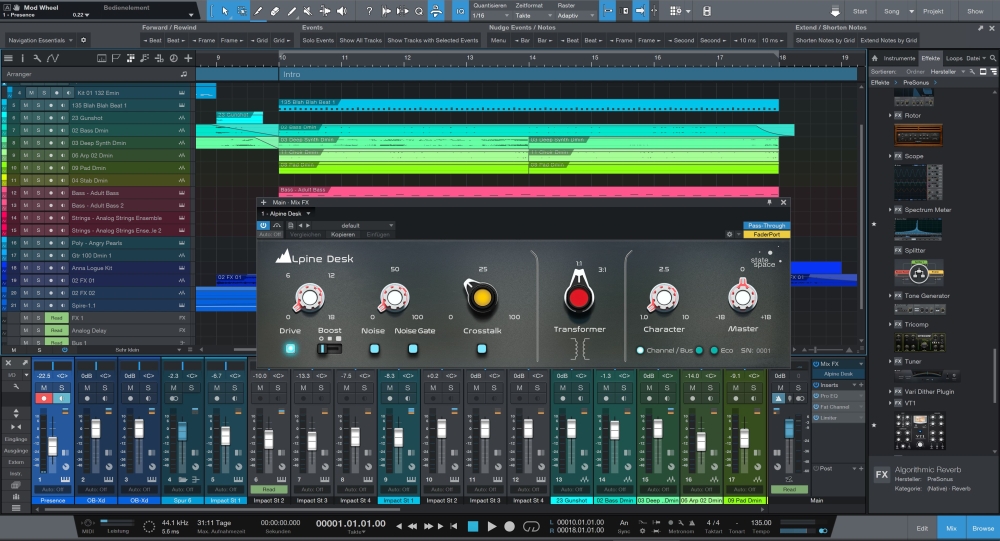Toggle the Noise Gate enable button
The image size is (1000, 541).
[413, 348]
